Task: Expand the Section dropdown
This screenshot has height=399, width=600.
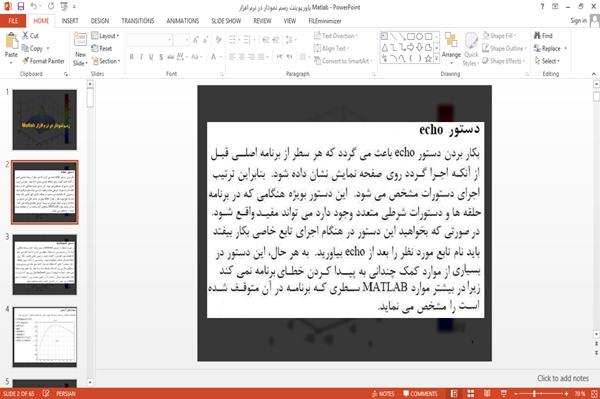Action: click(106, 61)
